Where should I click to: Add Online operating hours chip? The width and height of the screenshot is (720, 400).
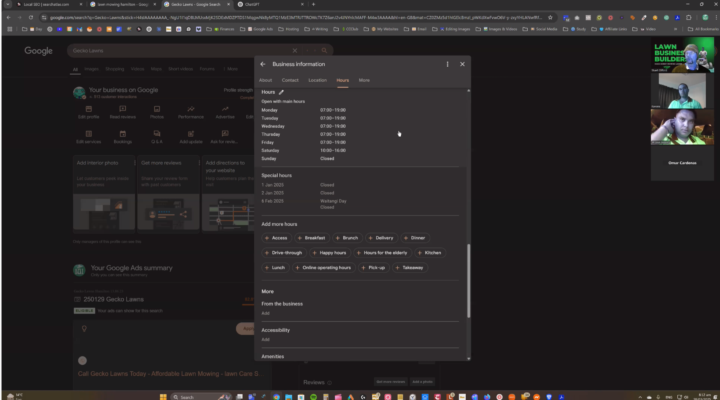point(323,267)
